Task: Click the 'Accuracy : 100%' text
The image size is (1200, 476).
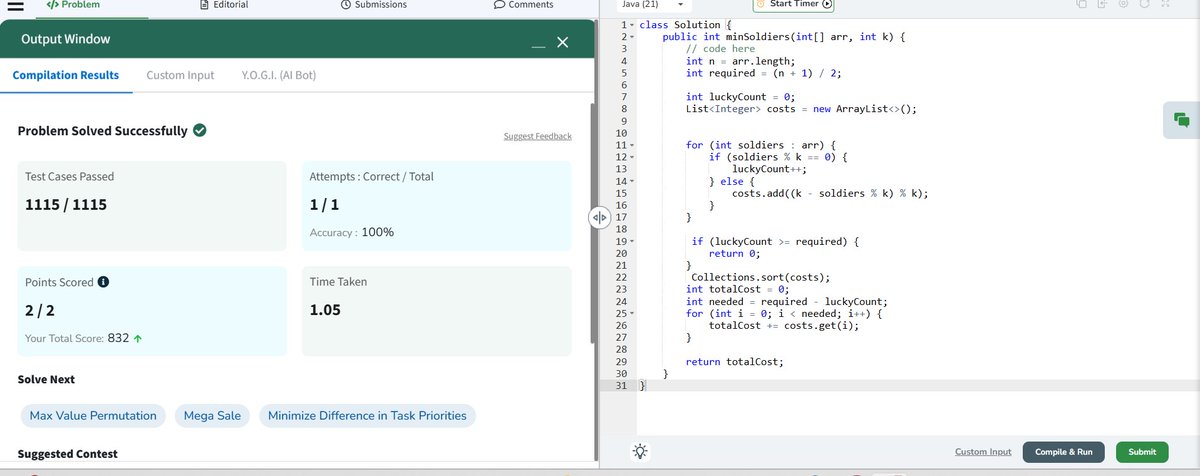Action: click(x=352, y=232)
